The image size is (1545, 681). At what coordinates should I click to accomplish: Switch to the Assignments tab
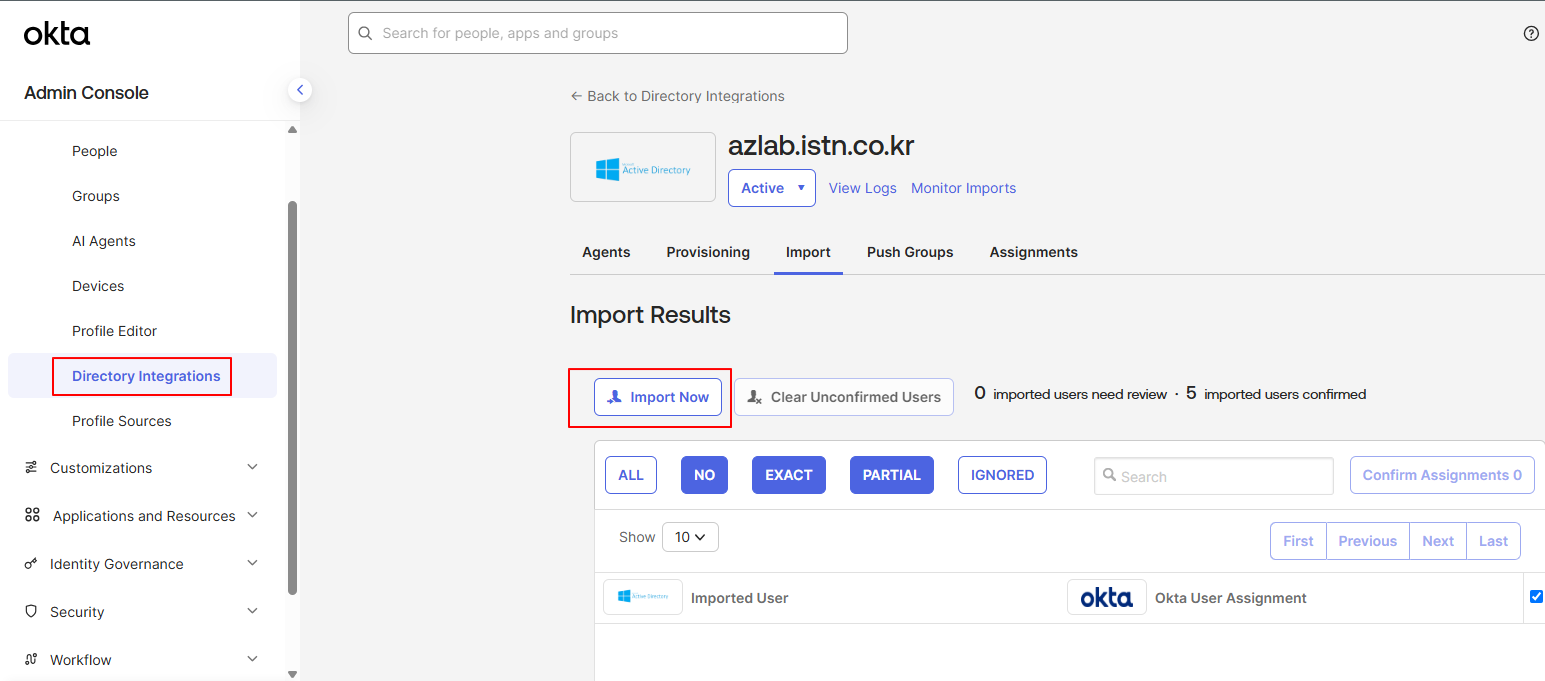[1034, 252]
